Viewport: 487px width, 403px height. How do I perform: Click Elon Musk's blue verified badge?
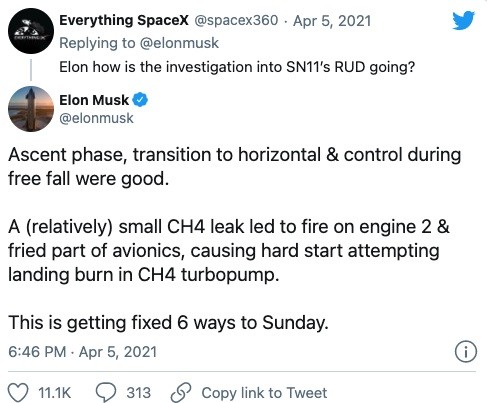pyautogui.click(x=140, y=100)
